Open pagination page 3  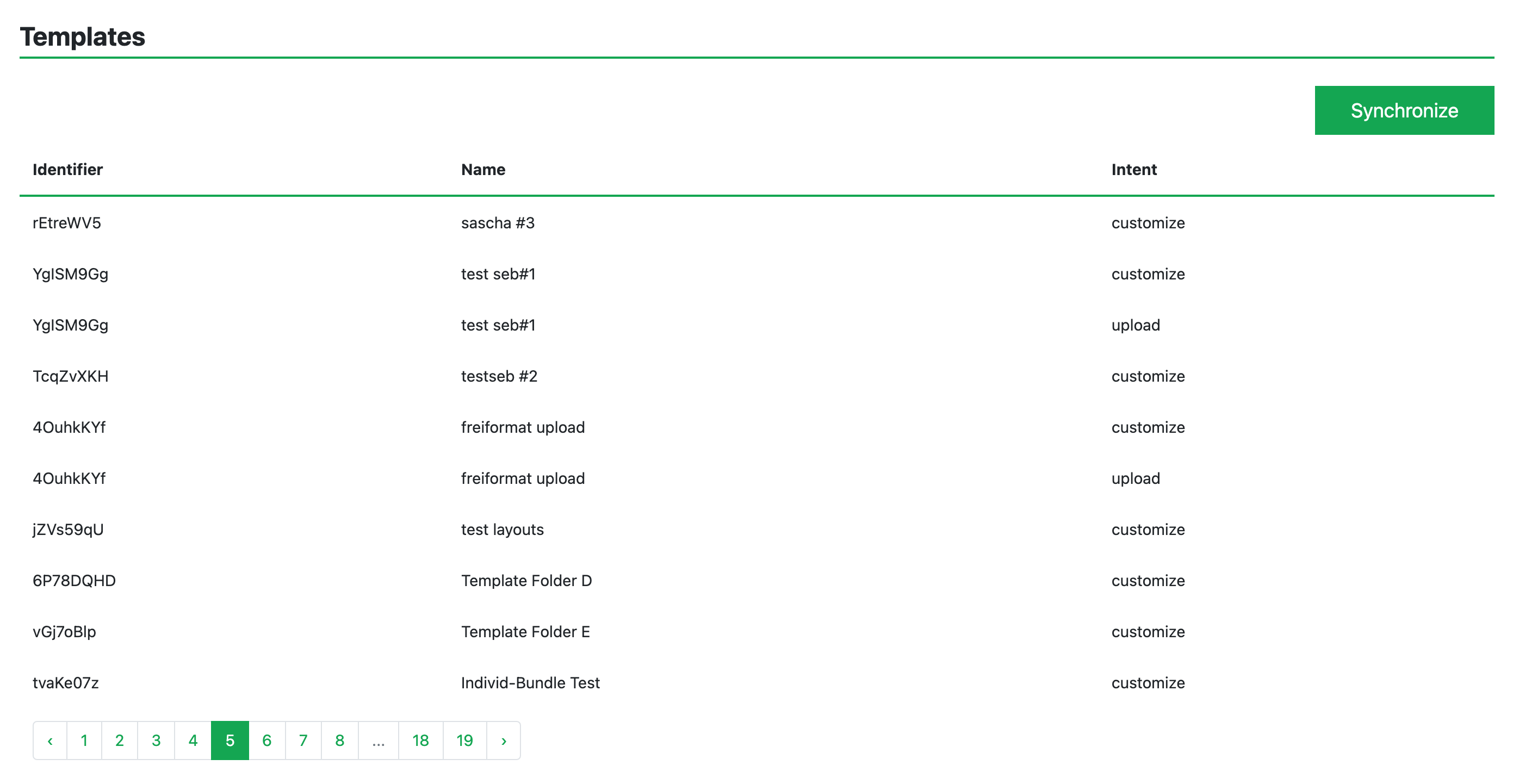pos(156,740)
